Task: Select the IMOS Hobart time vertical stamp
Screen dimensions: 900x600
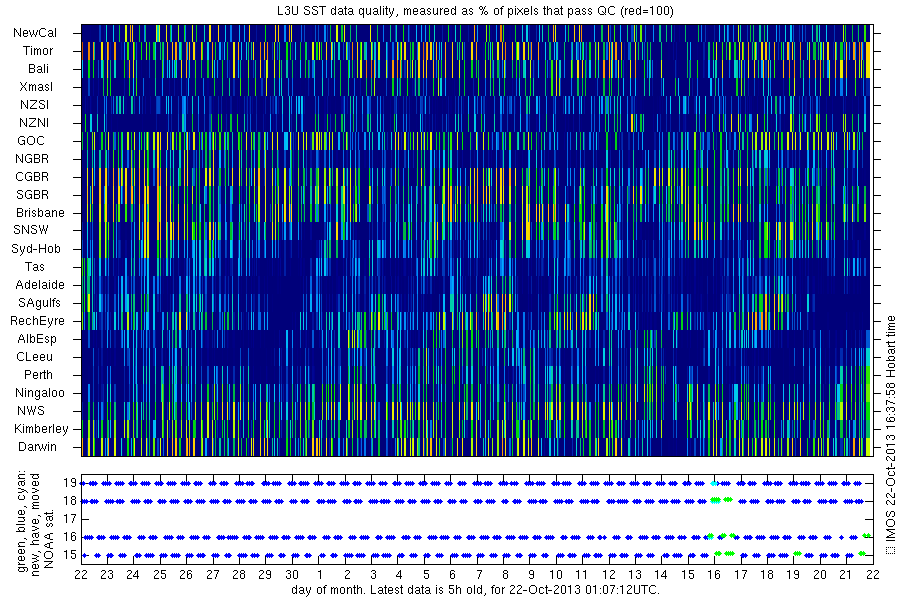Action: (890, 435)
